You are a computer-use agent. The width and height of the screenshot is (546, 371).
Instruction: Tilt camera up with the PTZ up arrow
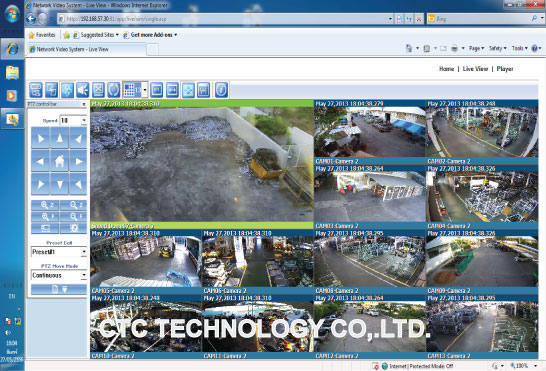(60, 138)
